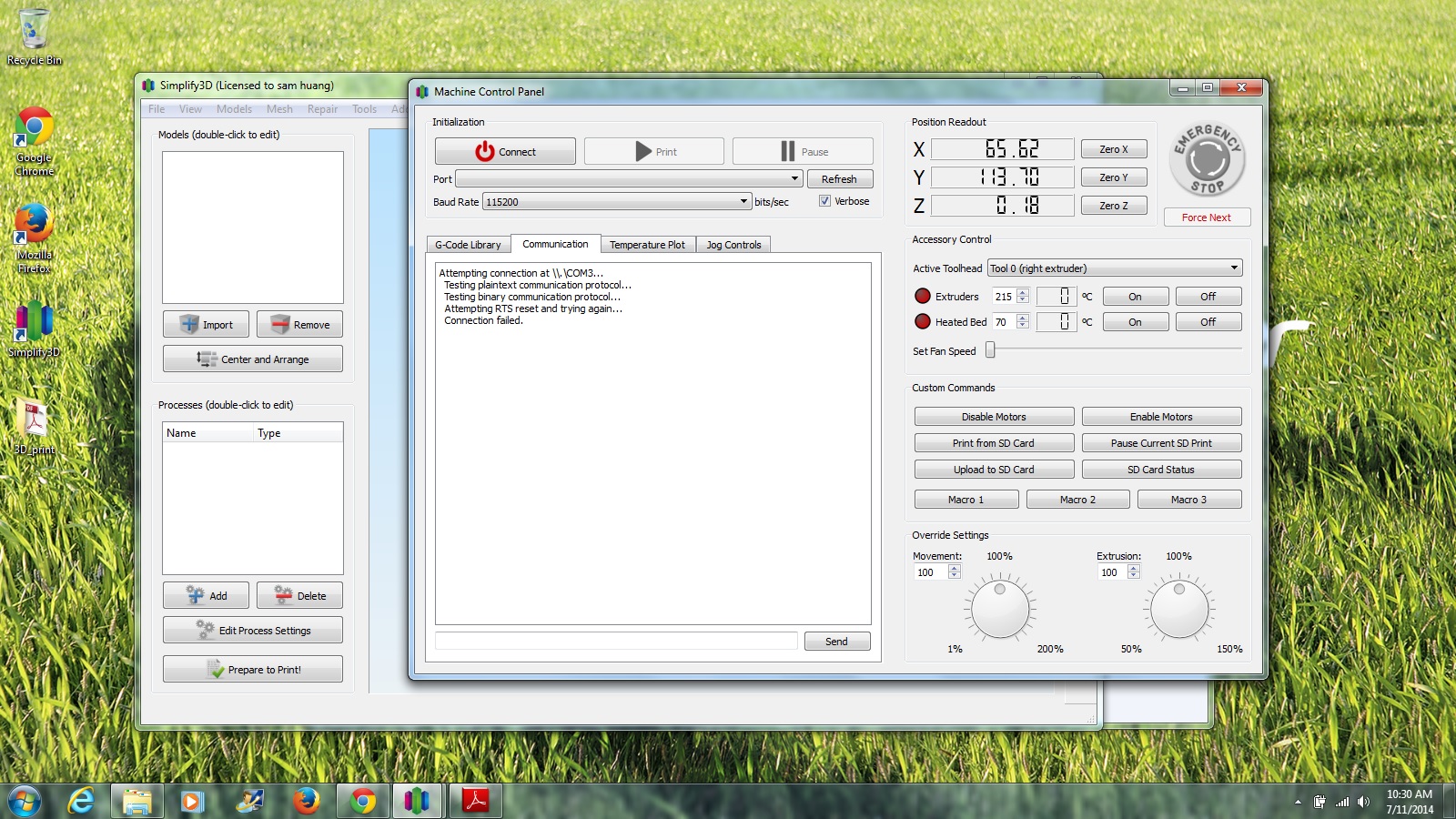The image size is (1456, 819).
Task: Open the Baud Rate dropdown
Action: point(743,202)
